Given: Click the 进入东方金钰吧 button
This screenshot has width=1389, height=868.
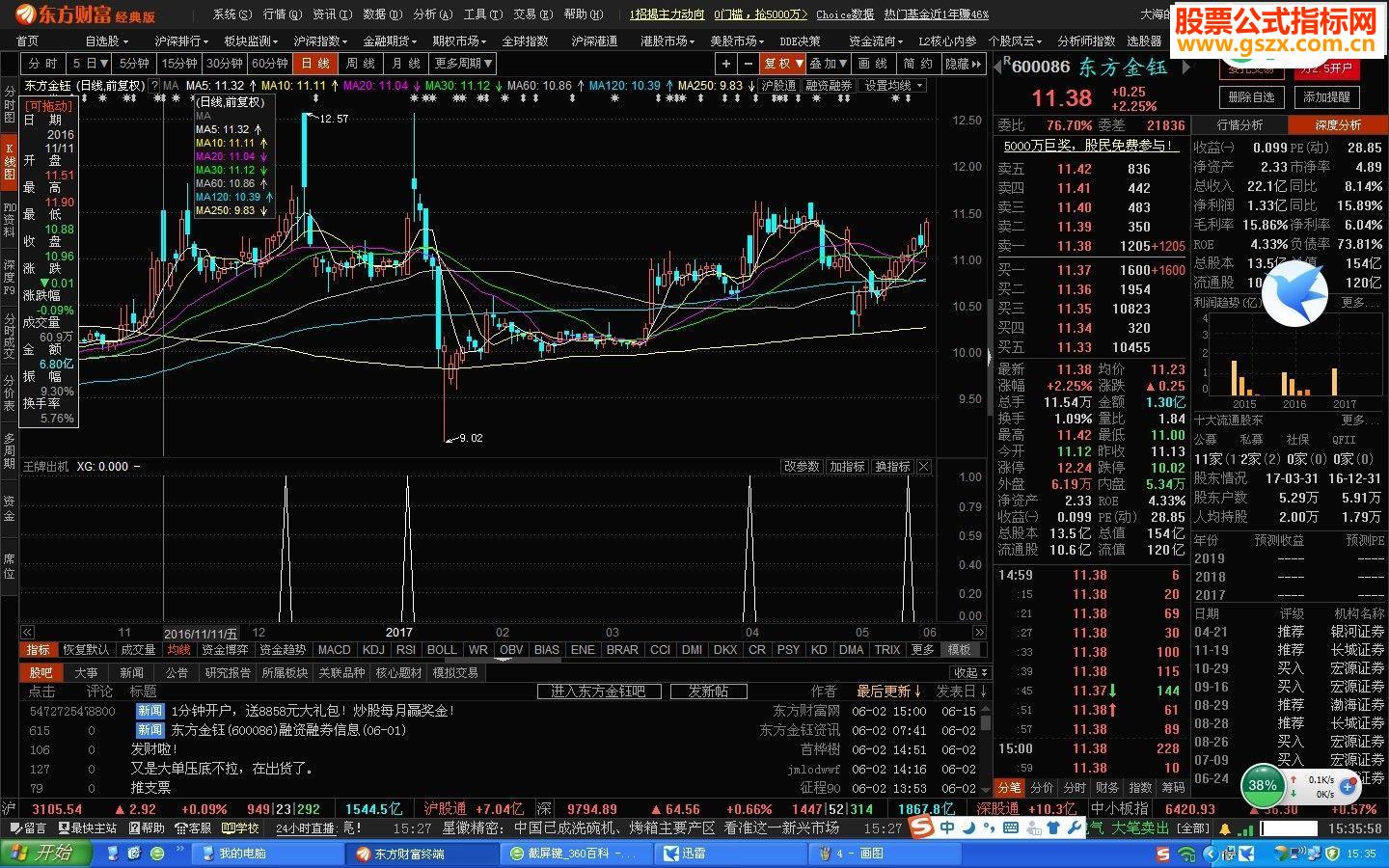Looking at the screenshot, I should [x=598, y=692].
